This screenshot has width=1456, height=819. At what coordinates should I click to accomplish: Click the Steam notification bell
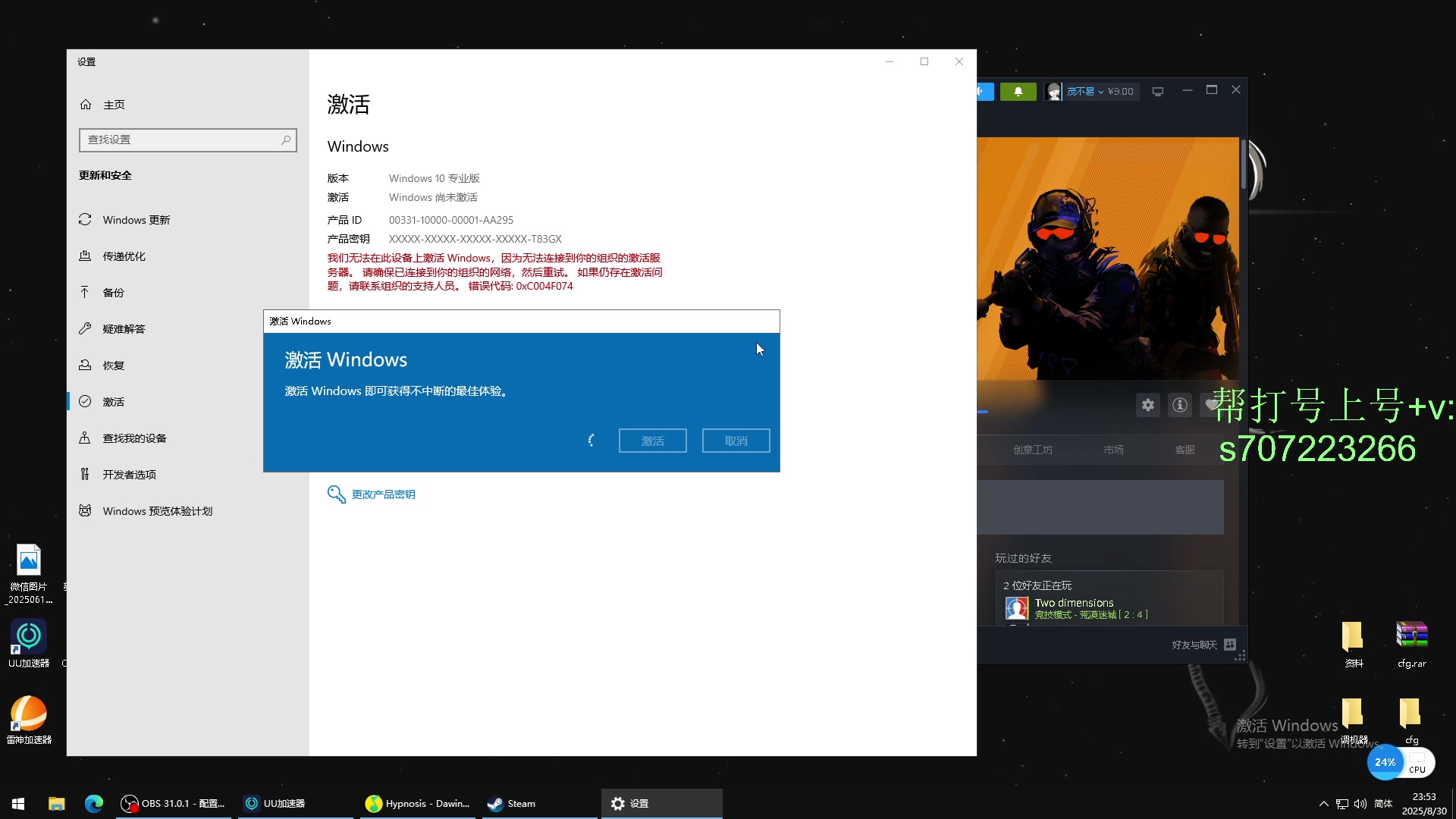click(x=1018, y=92)
